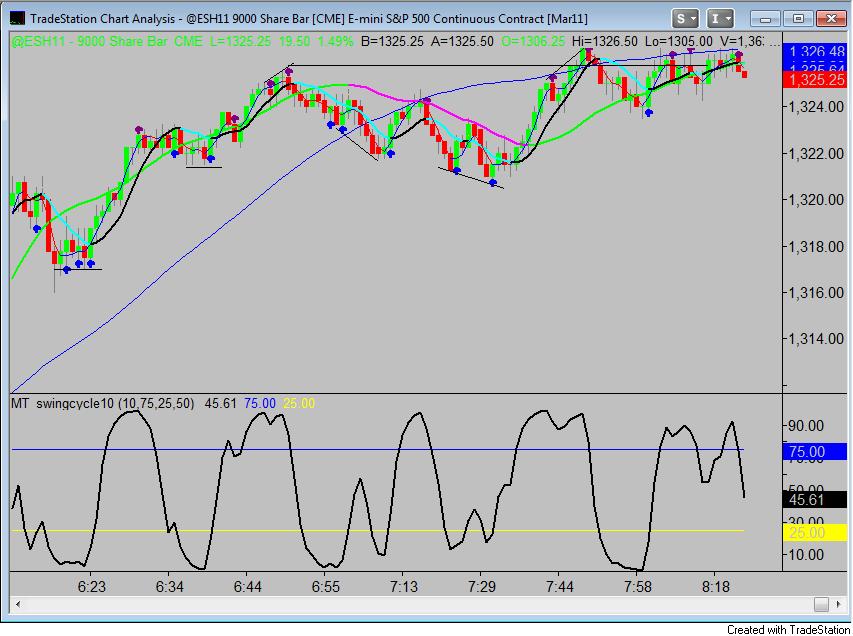Minimize the Chart Analysis window
This screenshot has height=636, width=853.
765,19
